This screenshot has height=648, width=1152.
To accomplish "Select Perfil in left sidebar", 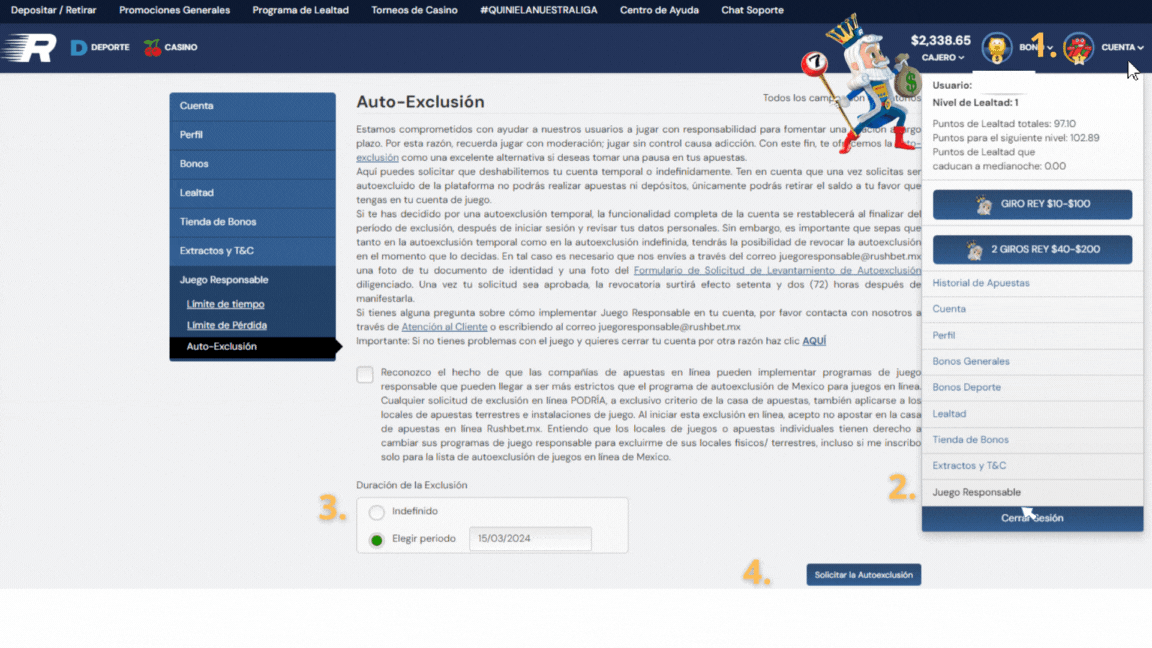I will click(253, 135).
